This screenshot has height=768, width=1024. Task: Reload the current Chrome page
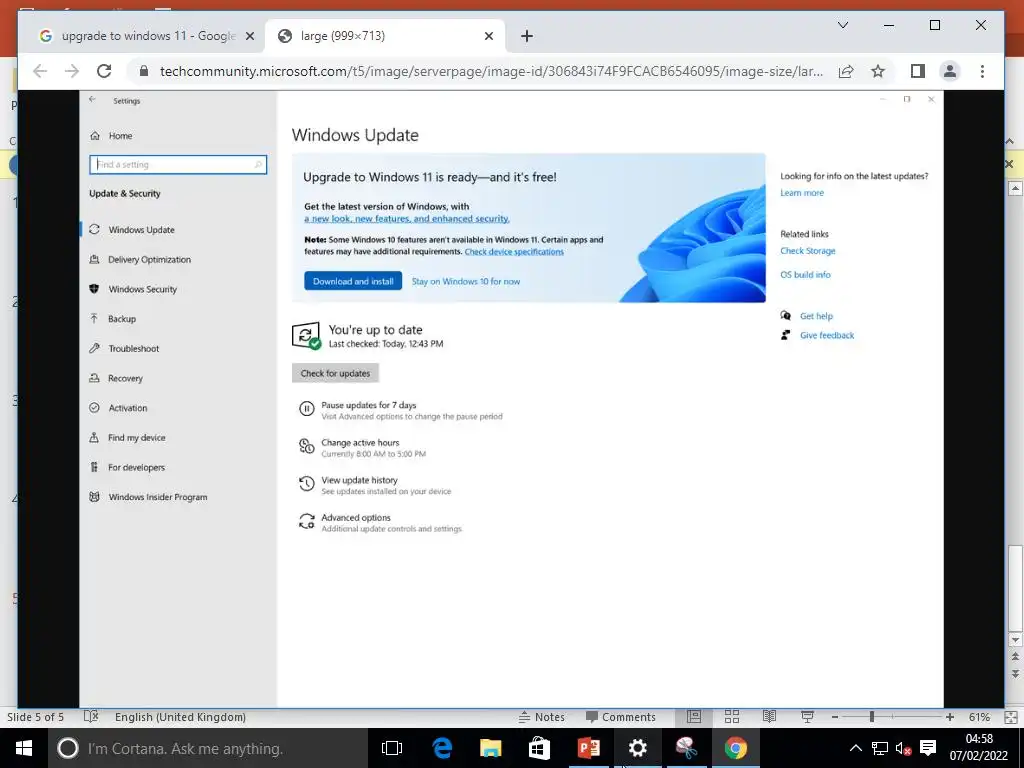104,71
